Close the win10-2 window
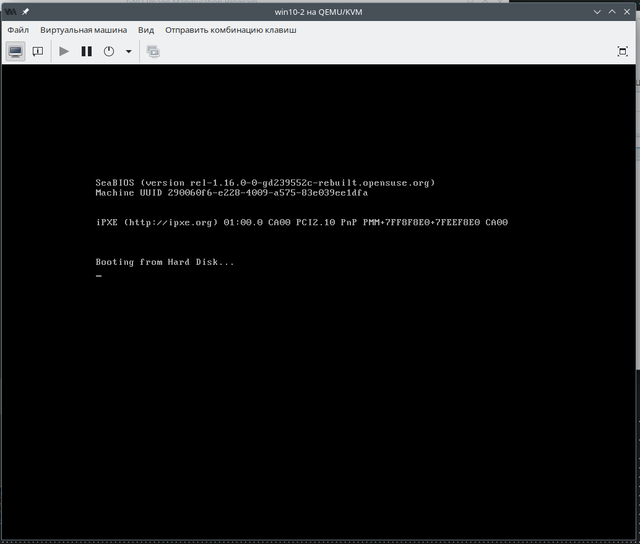The image size is (640, 544). (x=627, y=12)
